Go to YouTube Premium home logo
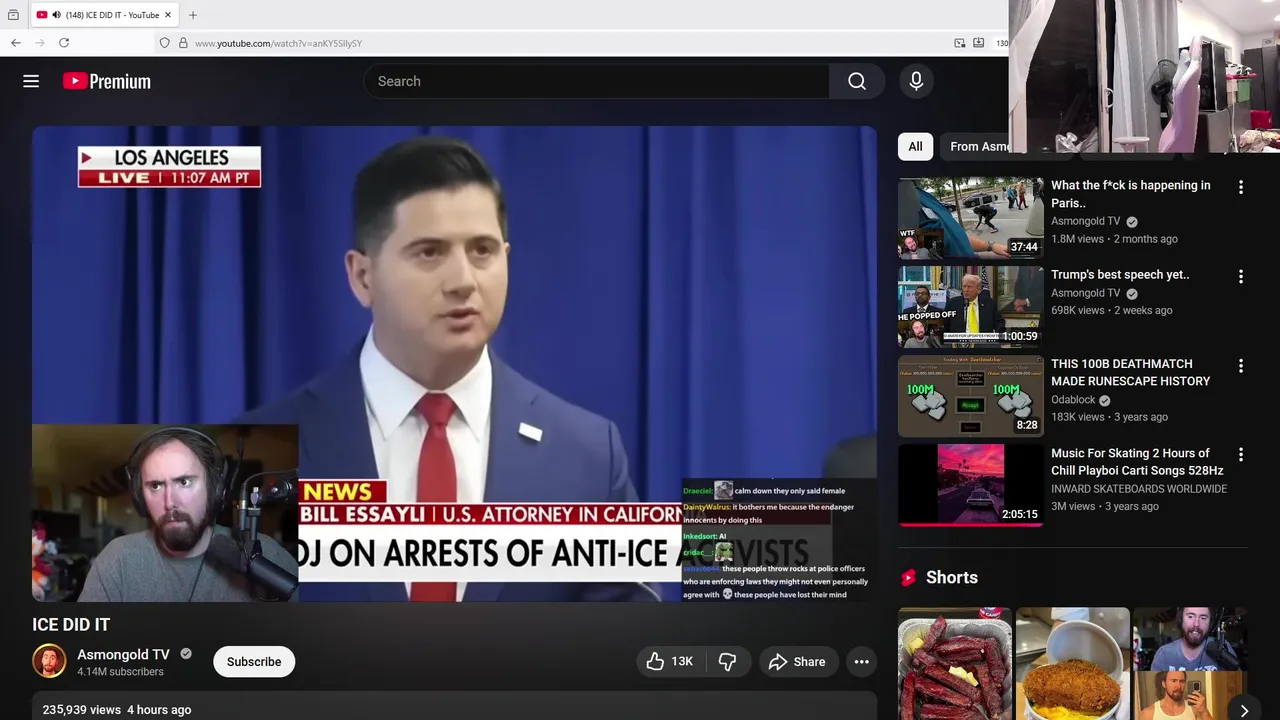Screen dimensions: 1280x720 107,81
